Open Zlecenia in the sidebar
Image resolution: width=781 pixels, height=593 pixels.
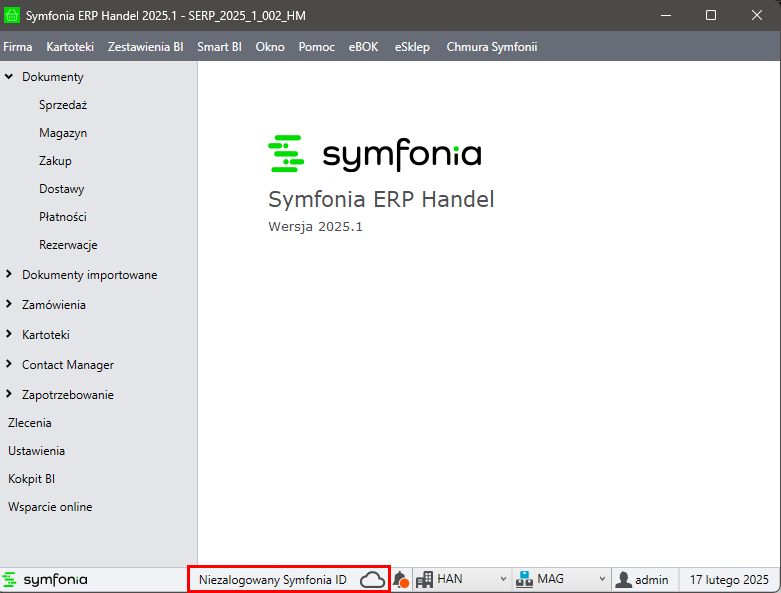point(30,423)
